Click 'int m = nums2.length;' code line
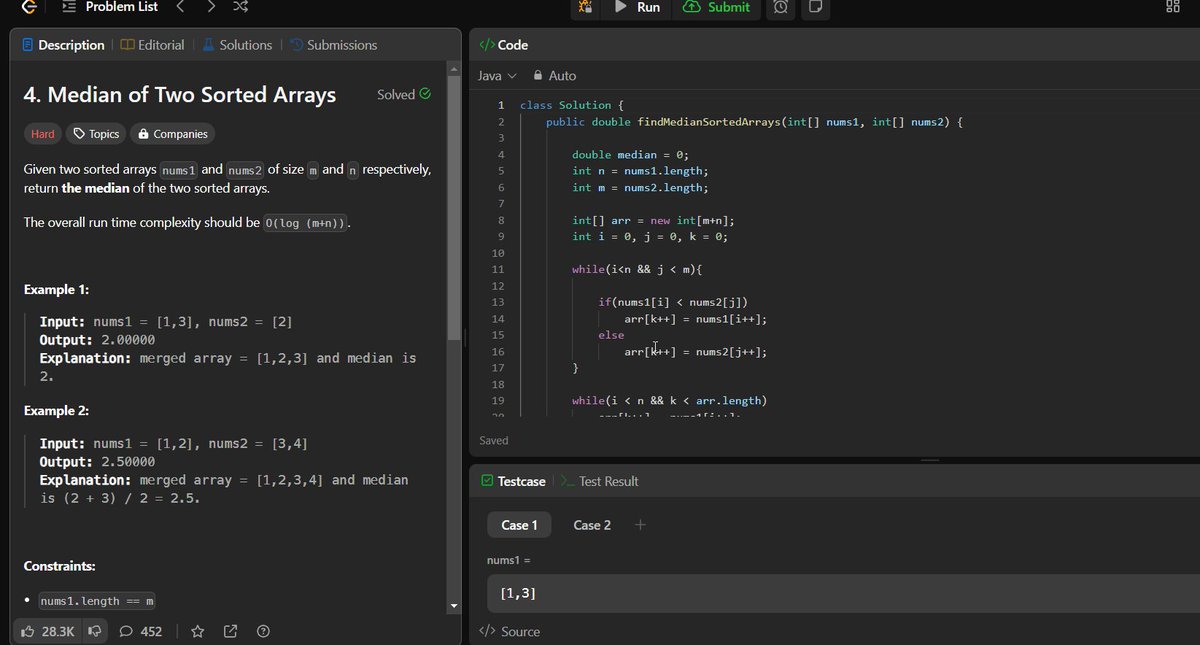 [x=640, y=188]
